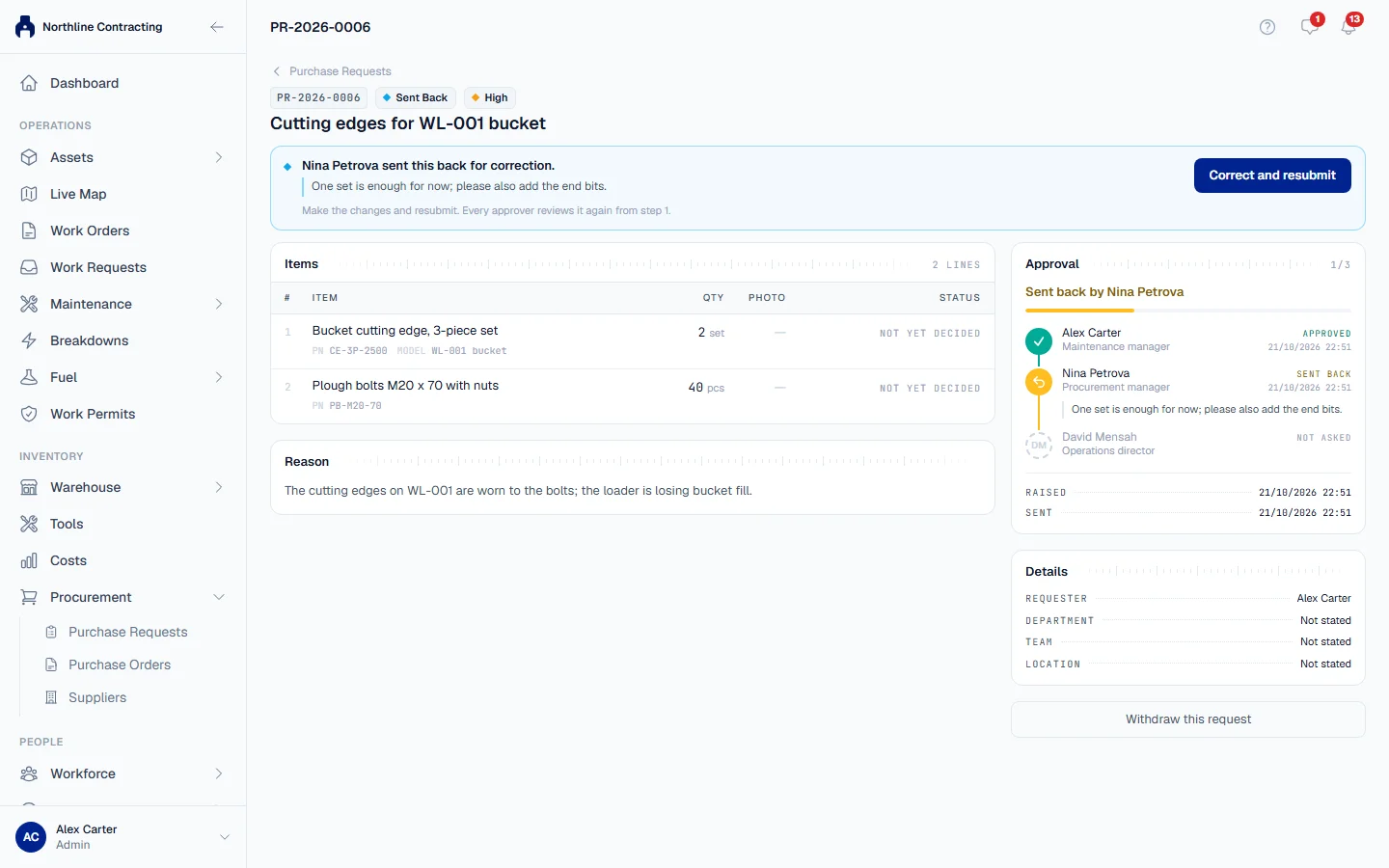Click the Sent Back status badge
1389x868 pixels.
pos(415,97)
